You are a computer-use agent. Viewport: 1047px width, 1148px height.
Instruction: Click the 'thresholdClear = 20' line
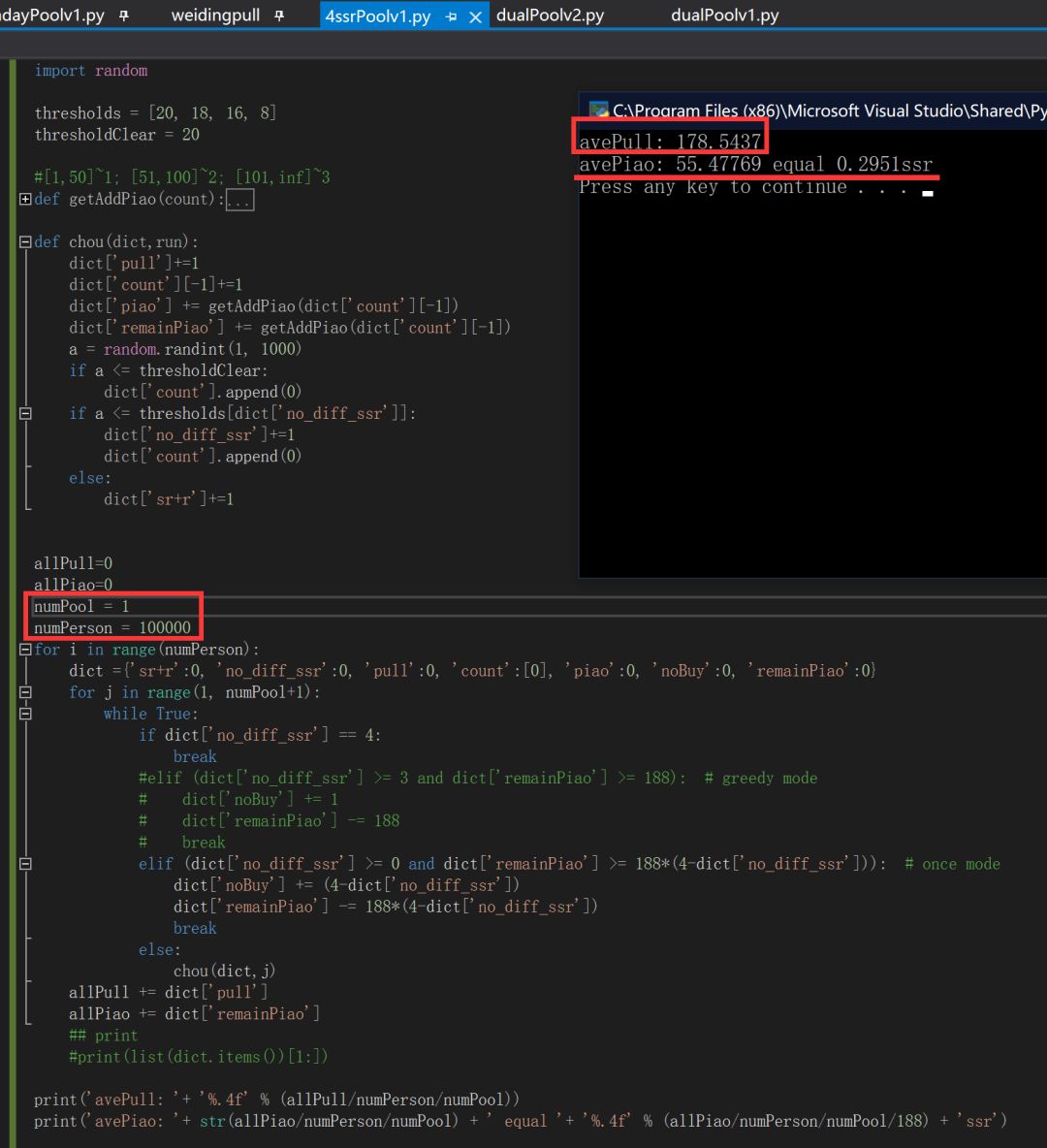coord(116,135)
